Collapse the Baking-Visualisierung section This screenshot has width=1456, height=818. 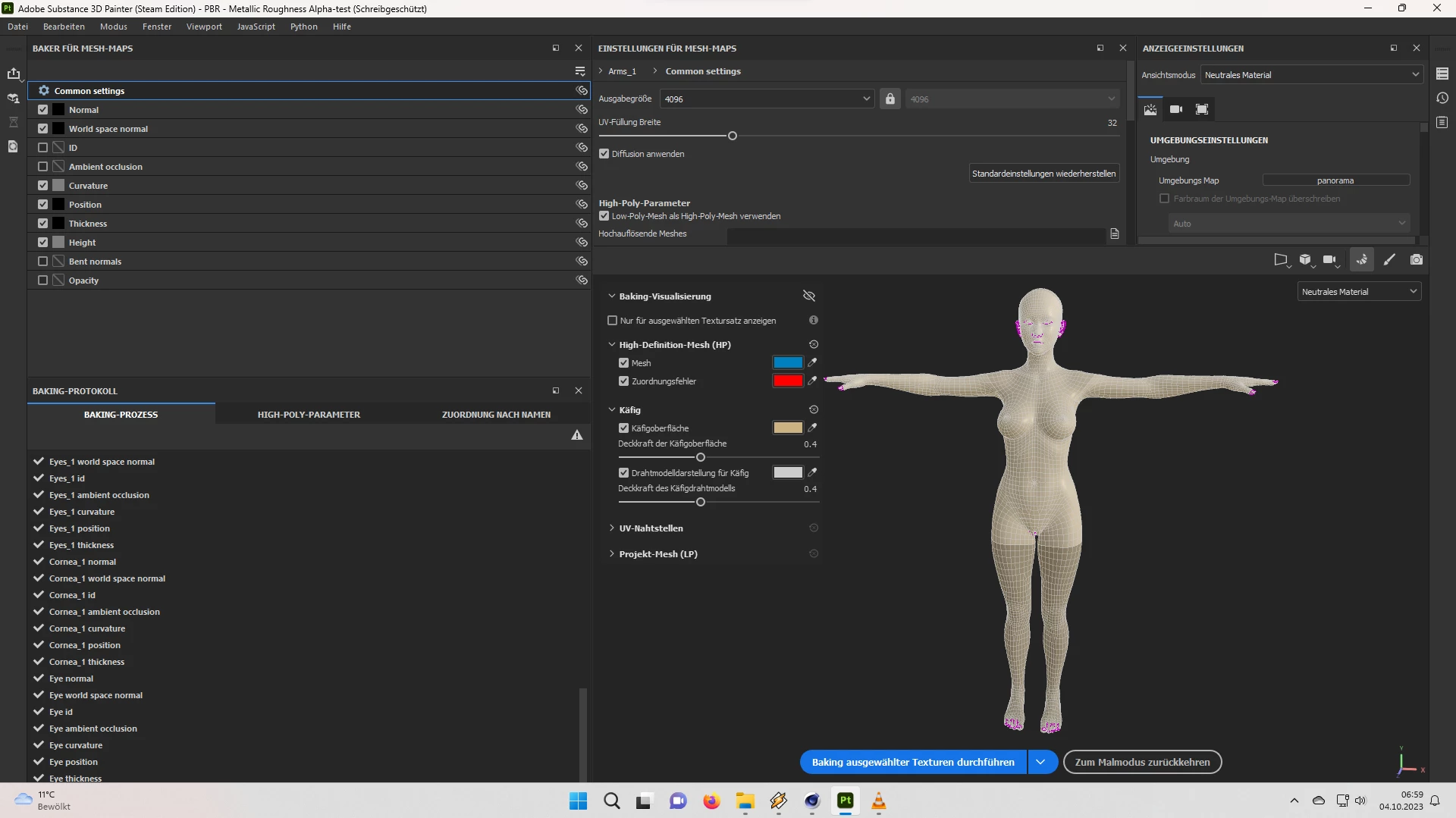point(612,296)
